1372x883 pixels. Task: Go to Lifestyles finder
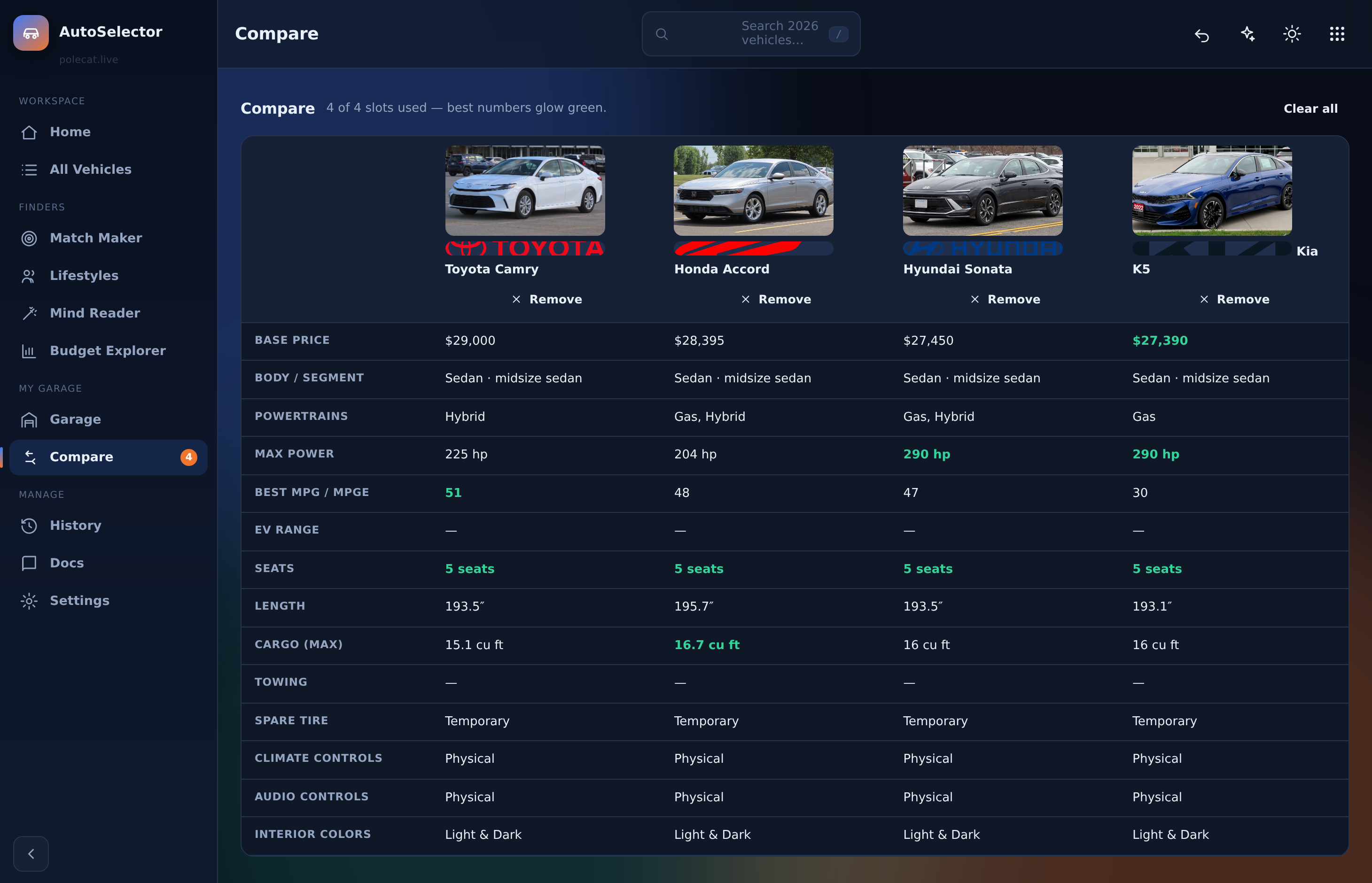(109, 276)
